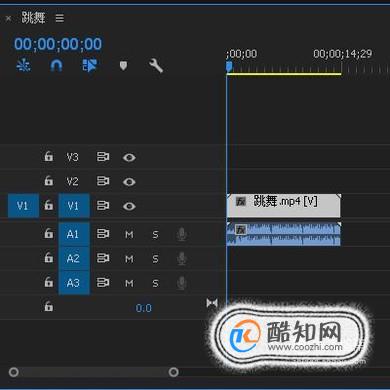This screenshot has height=390, width=390.
Task: Toggle sync lock for V3
Action: pyautogui.click(x=103, y=156)
